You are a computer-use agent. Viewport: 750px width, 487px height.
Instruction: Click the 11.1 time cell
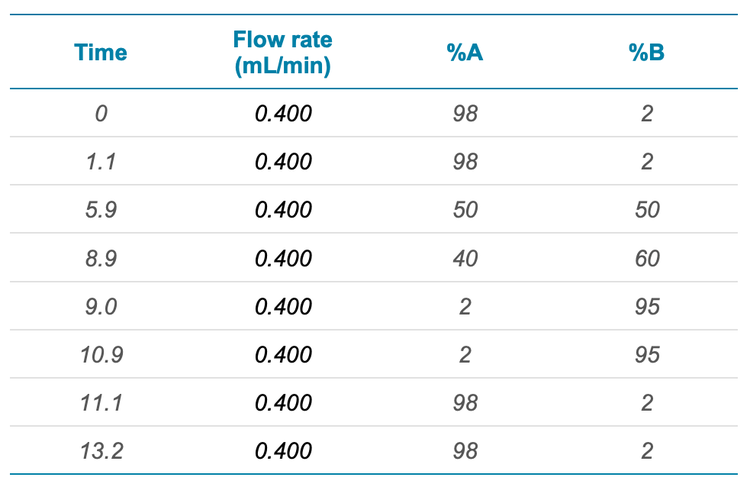coord(101,403)
